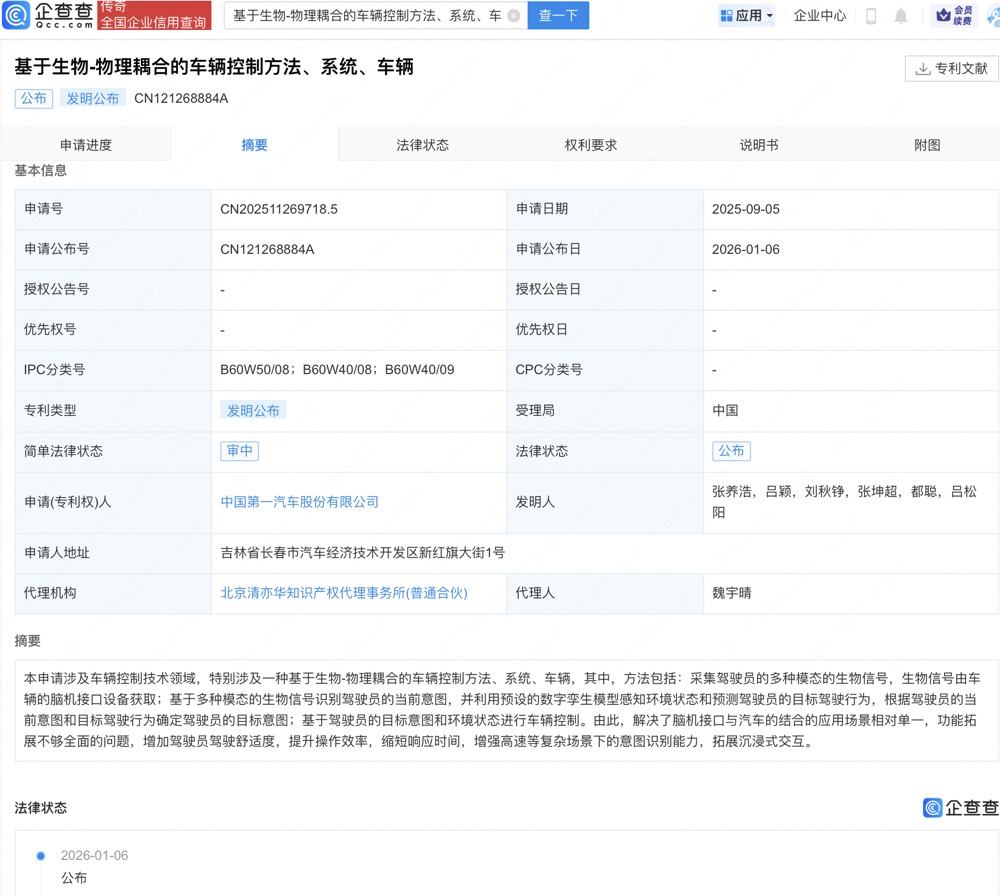The width and height of the screenshot is (1000, 896).
Task: Clear the search box text
Action: coord(514,16)
